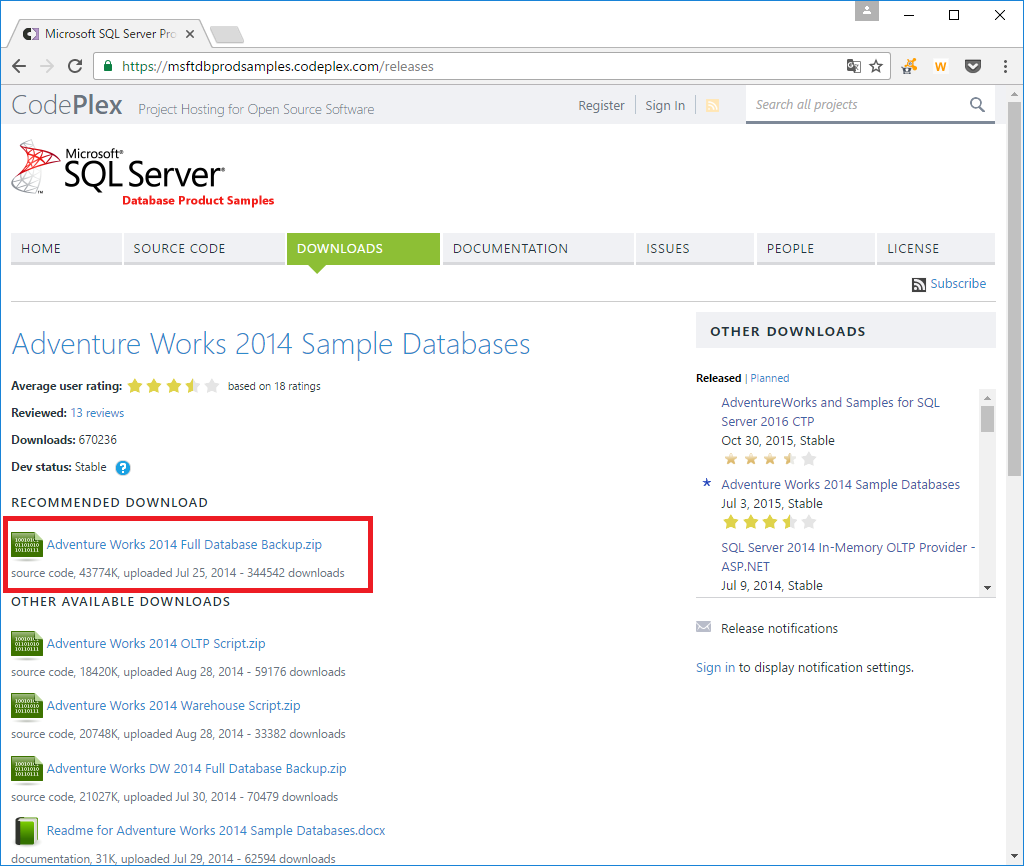Viewport: 1024px width, 866px height.
Task: Click the Warehouse Script.zip file icon
Action: [x=27, y=707]
